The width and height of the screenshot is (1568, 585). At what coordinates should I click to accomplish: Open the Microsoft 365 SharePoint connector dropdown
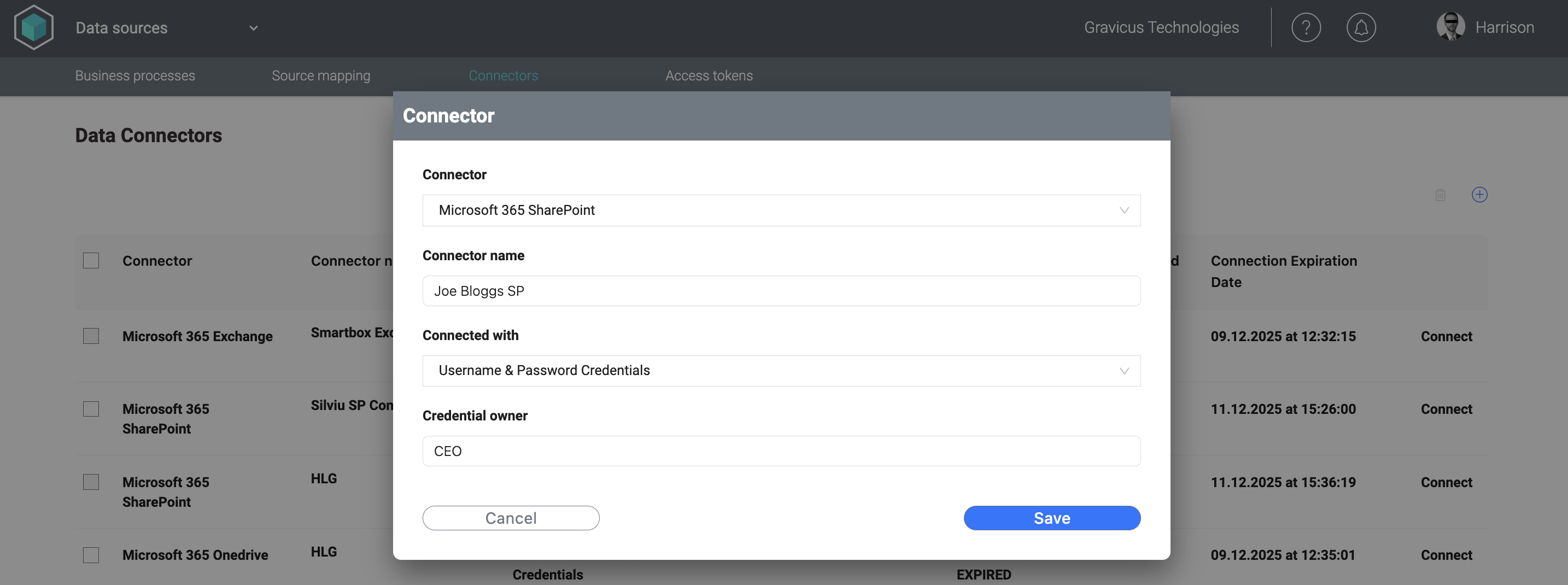[x=781, y=210]
